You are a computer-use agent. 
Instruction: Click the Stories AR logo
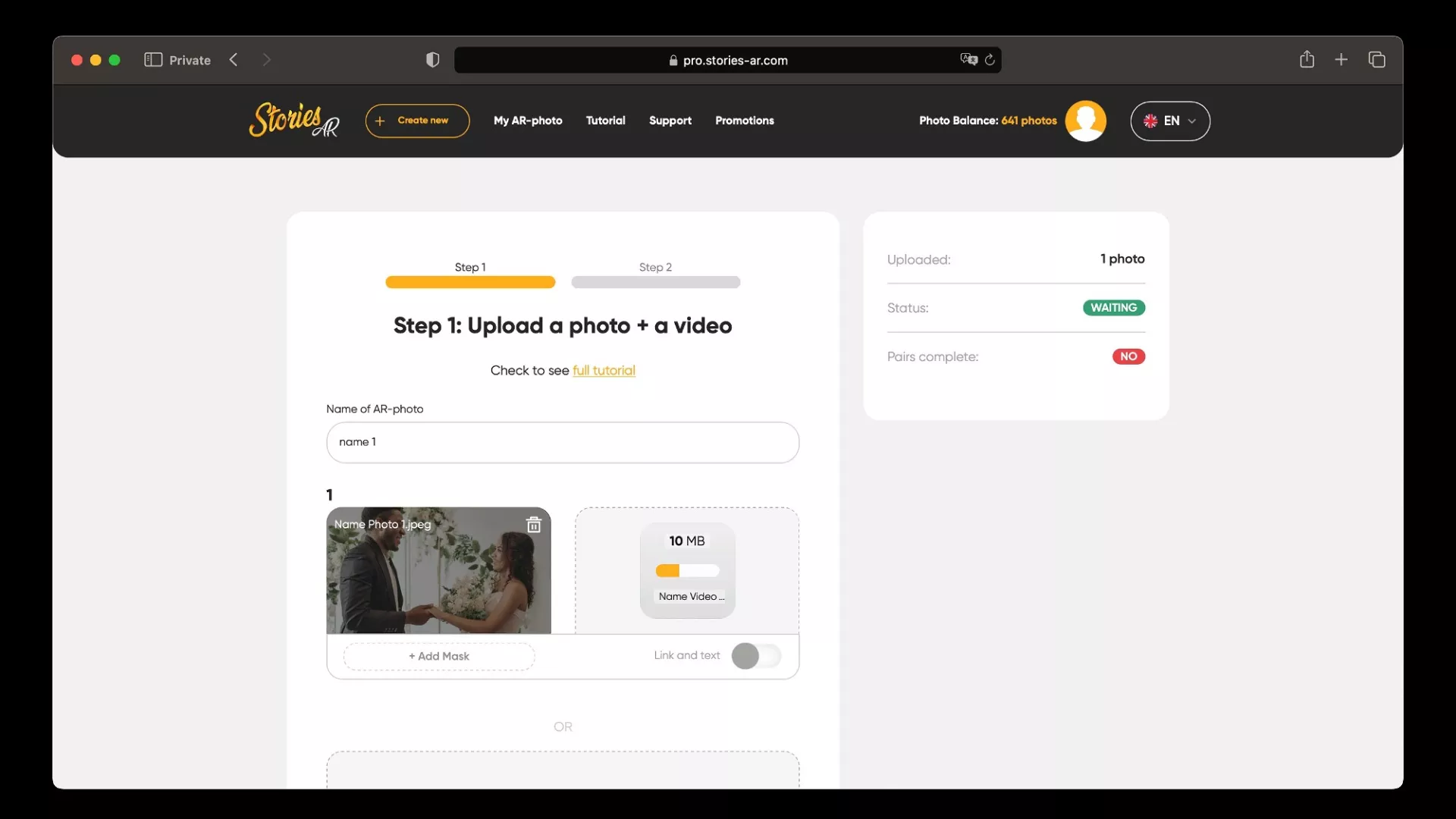(x=293, y=120)
